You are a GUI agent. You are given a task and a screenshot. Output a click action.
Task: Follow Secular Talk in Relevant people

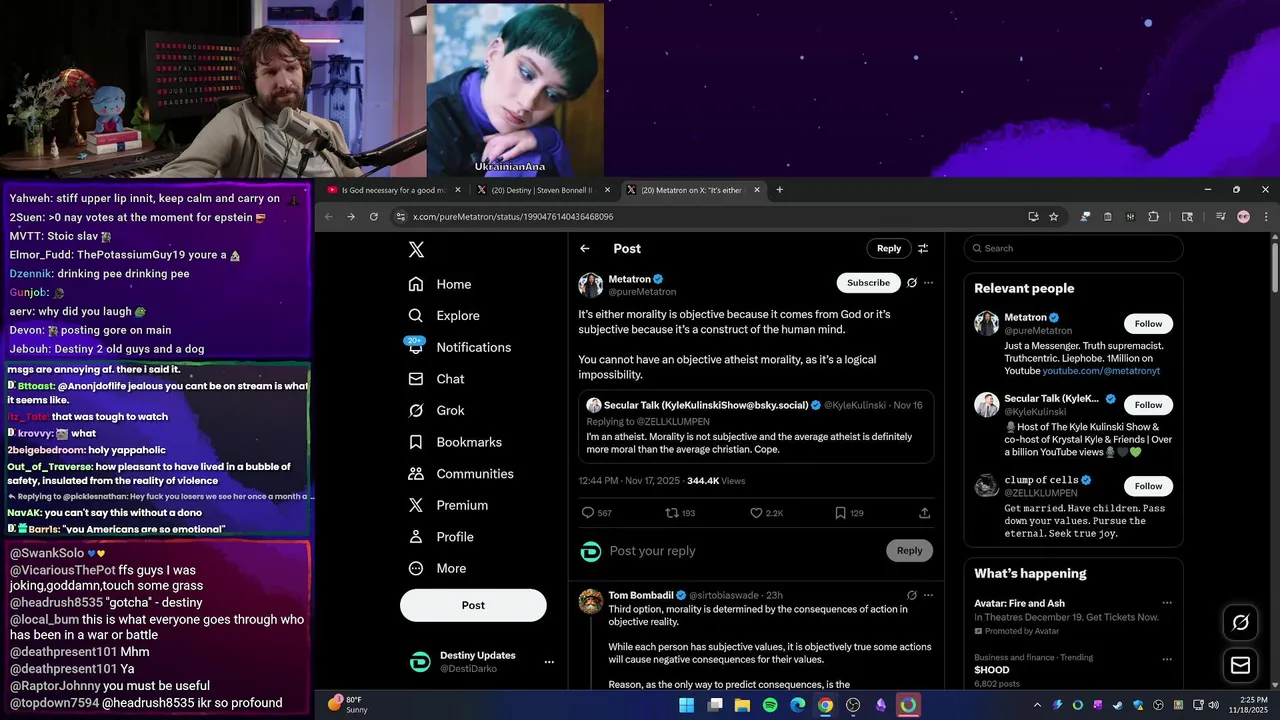1148,405
